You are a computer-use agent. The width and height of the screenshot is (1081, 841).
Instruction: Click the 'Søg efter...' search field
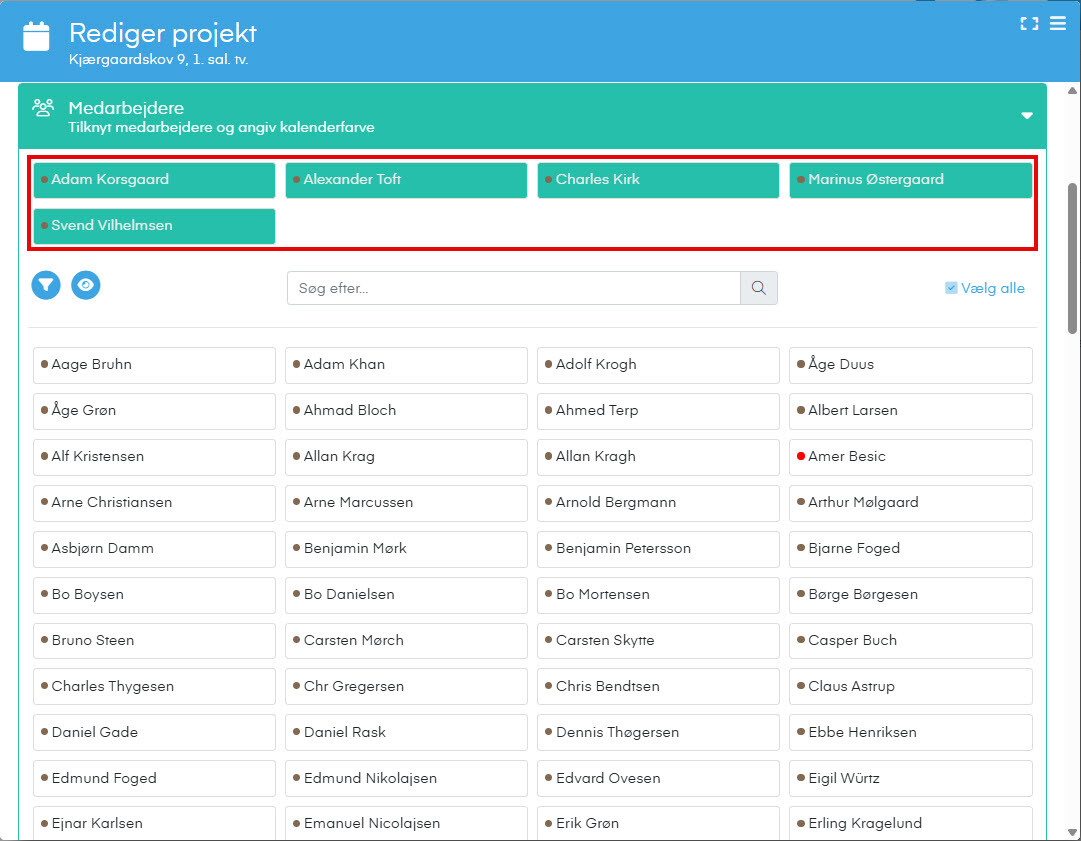tap(513, 288)
